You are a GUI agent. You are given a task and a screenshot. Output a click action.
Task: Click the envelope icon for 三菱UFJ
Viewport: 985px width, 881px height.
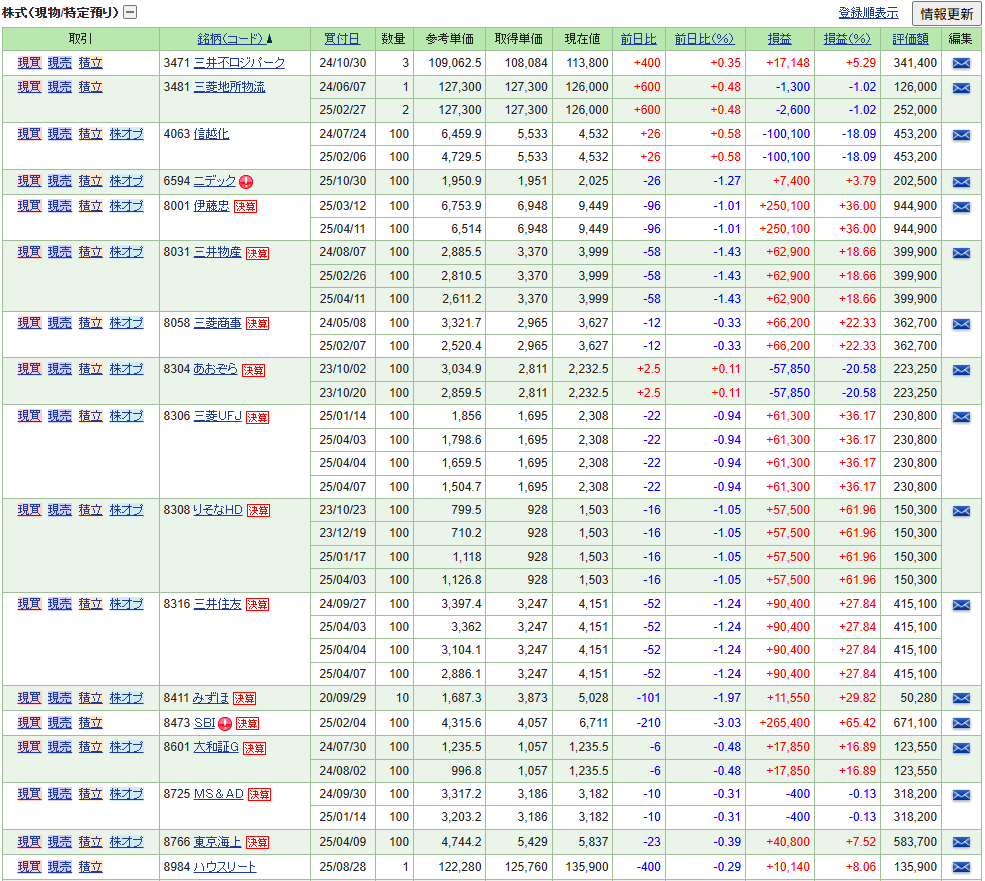961,417
